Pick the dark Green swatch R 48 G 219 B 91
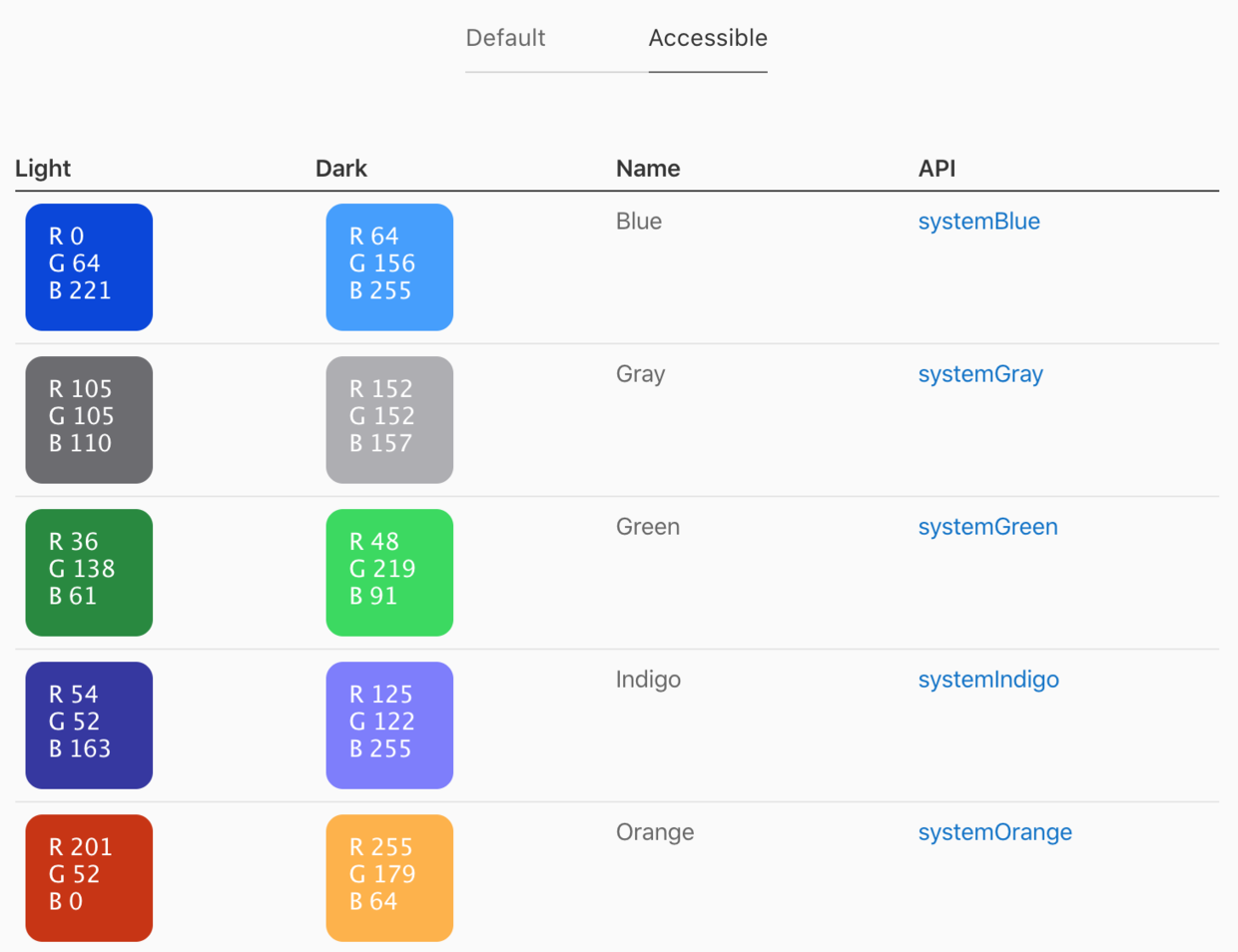This screenshot has height=952, width=1238. [389, 573]
